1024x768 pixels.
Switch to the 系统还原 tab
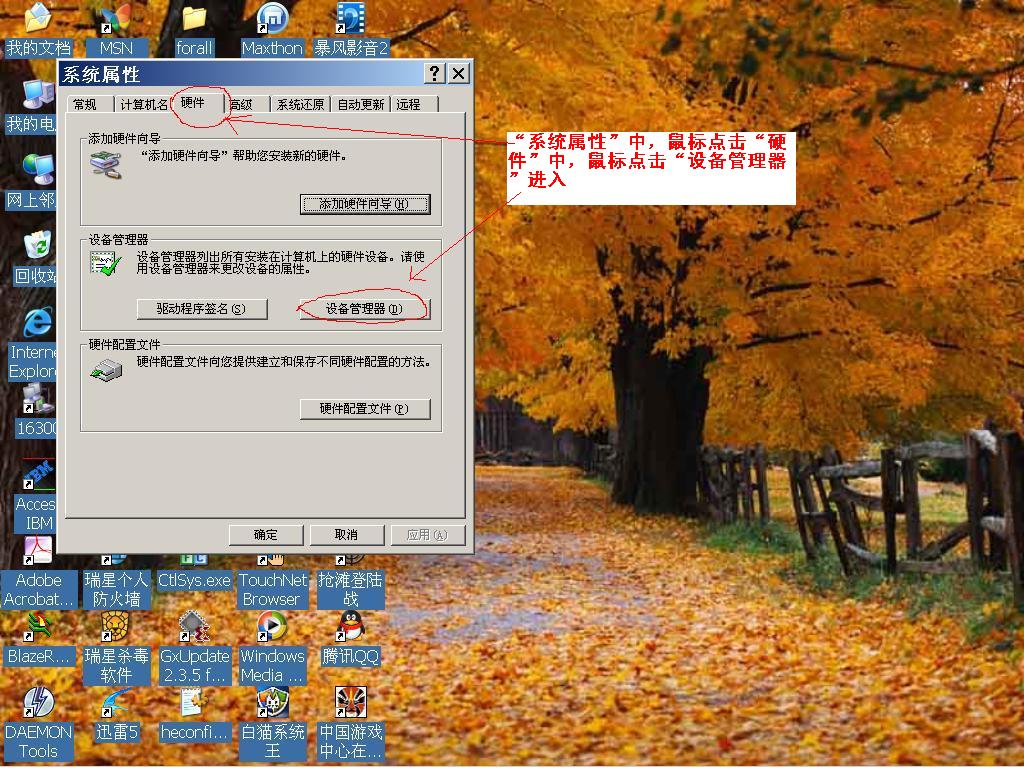coord(300,104)
